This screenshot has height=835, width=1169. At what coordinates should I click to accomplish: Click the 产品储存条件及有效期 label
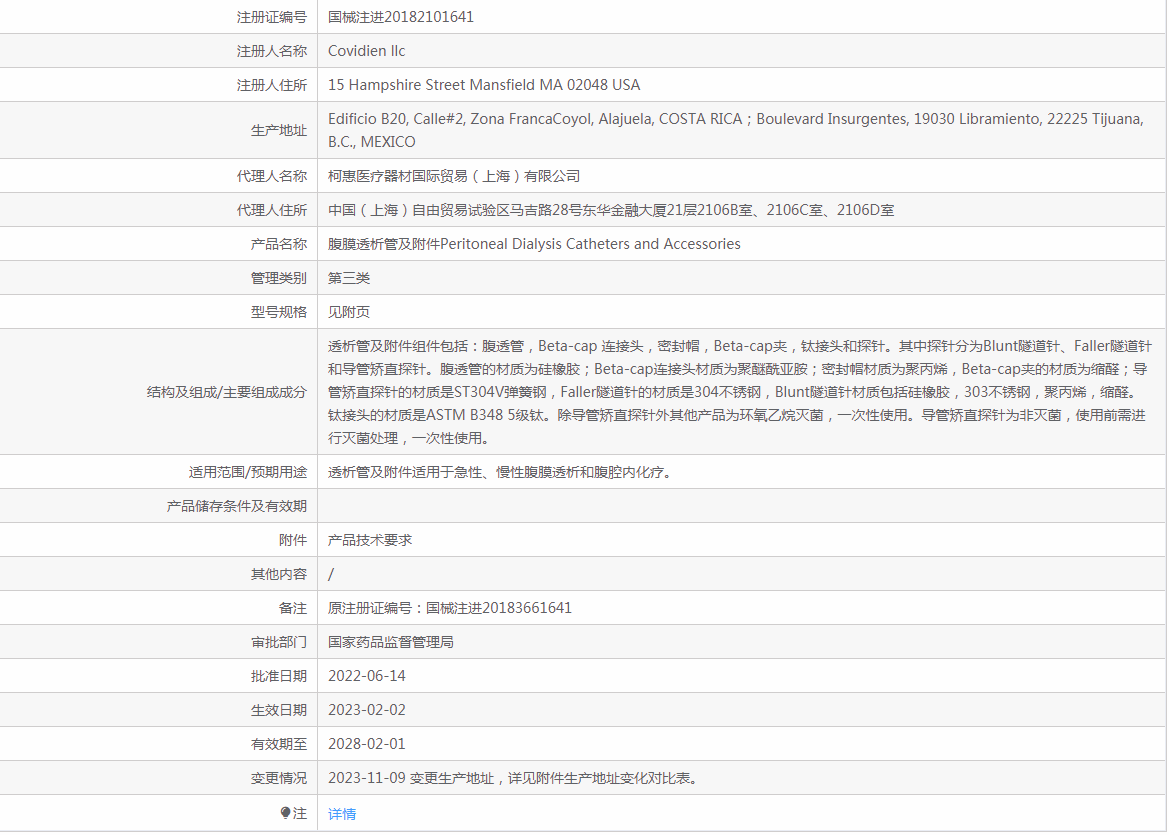[x=236, y=505]
